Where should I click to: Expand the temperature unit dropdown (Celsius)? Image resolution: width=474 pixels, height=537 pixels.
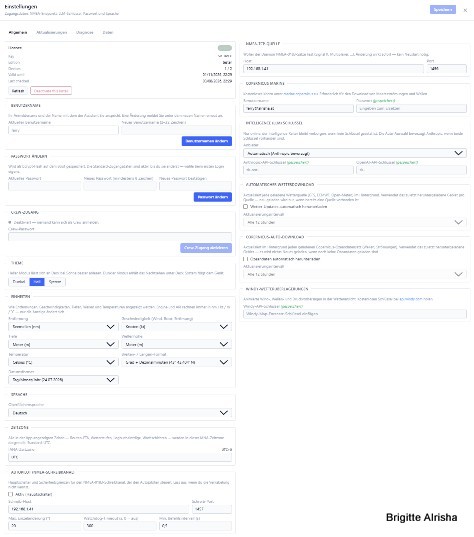63,362
